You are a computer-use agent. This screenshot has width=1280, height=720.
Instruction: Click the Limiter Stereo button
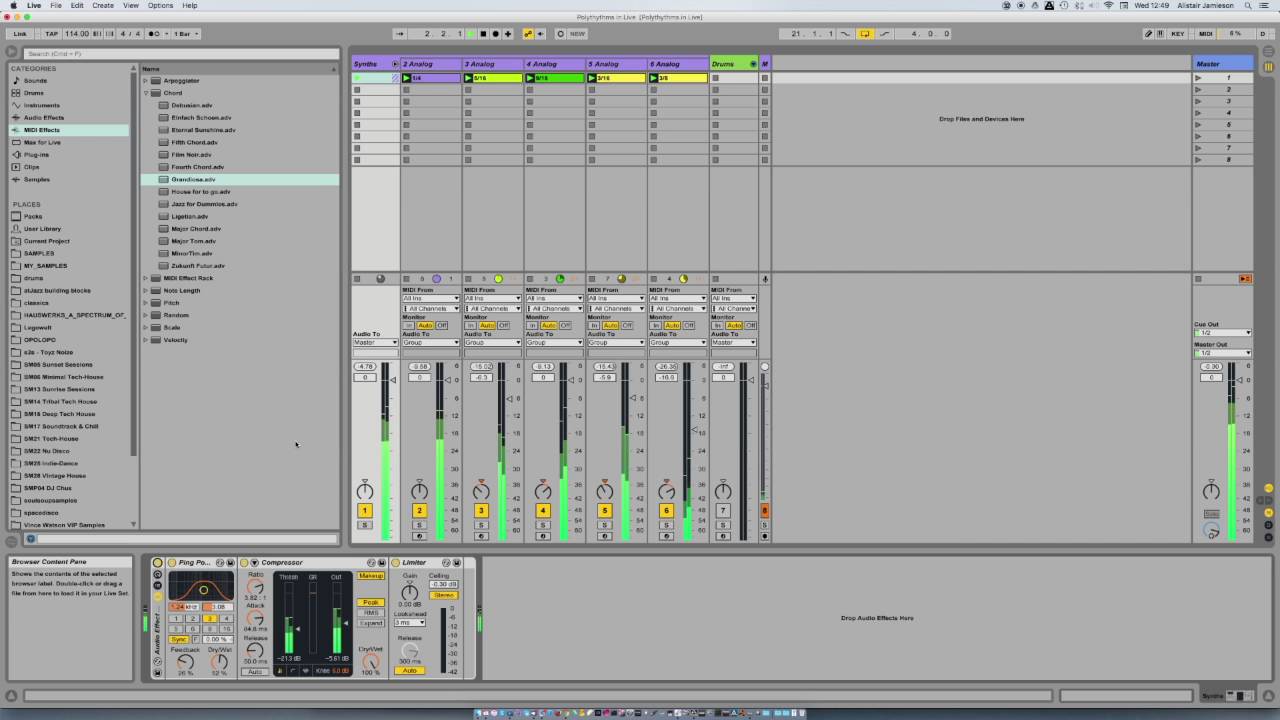coord(444,595)
